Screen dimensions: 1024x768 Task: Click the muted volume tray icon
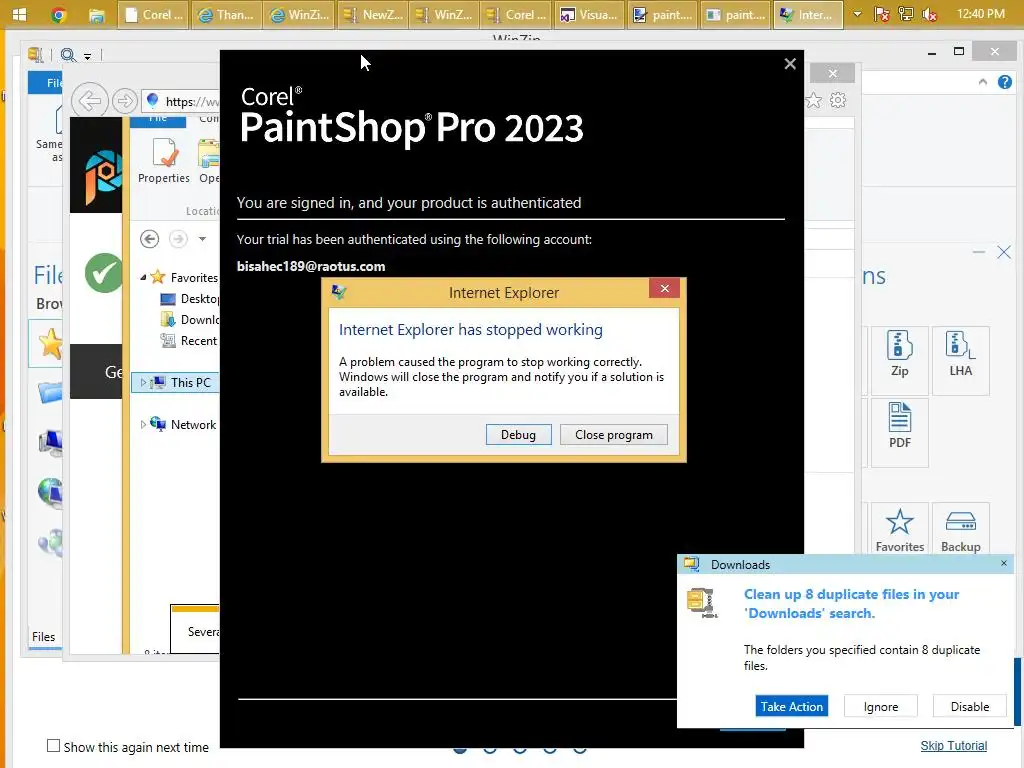(930, 14)
